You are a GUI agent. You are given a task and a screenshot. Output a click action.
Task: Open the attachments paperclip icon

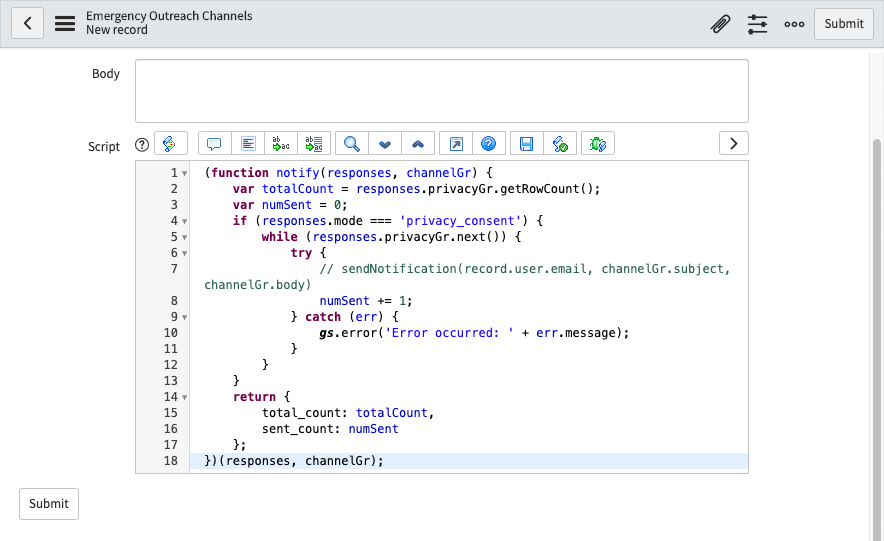click(x=720, y=24)
